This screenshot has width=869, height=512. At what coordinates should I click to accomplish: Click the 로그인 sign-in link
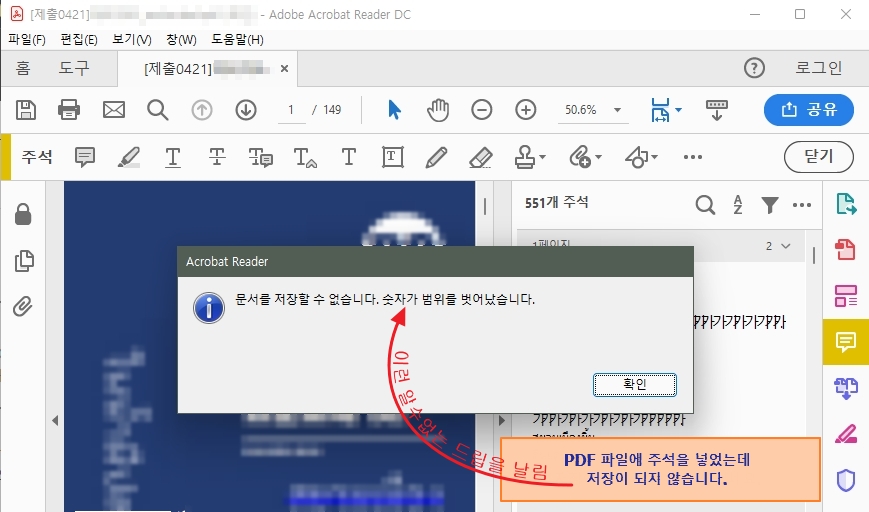tap(819, 68)
